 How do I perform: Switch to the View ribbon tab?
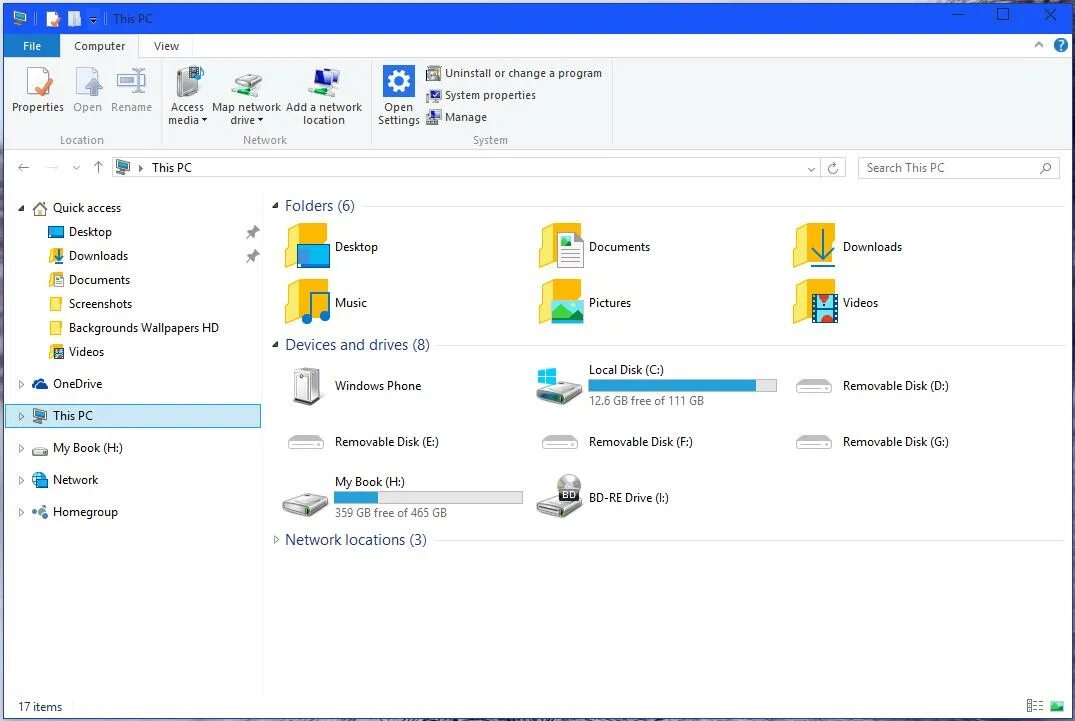[166, 46]
